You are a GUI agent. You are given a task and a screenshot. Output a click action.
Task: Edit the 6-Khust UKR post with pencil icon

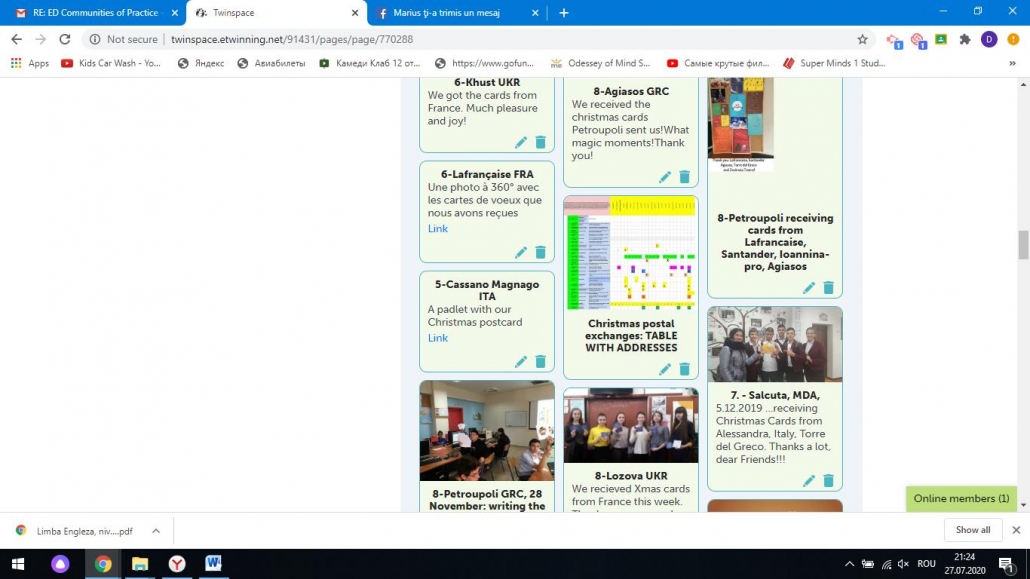coord(521,143)
